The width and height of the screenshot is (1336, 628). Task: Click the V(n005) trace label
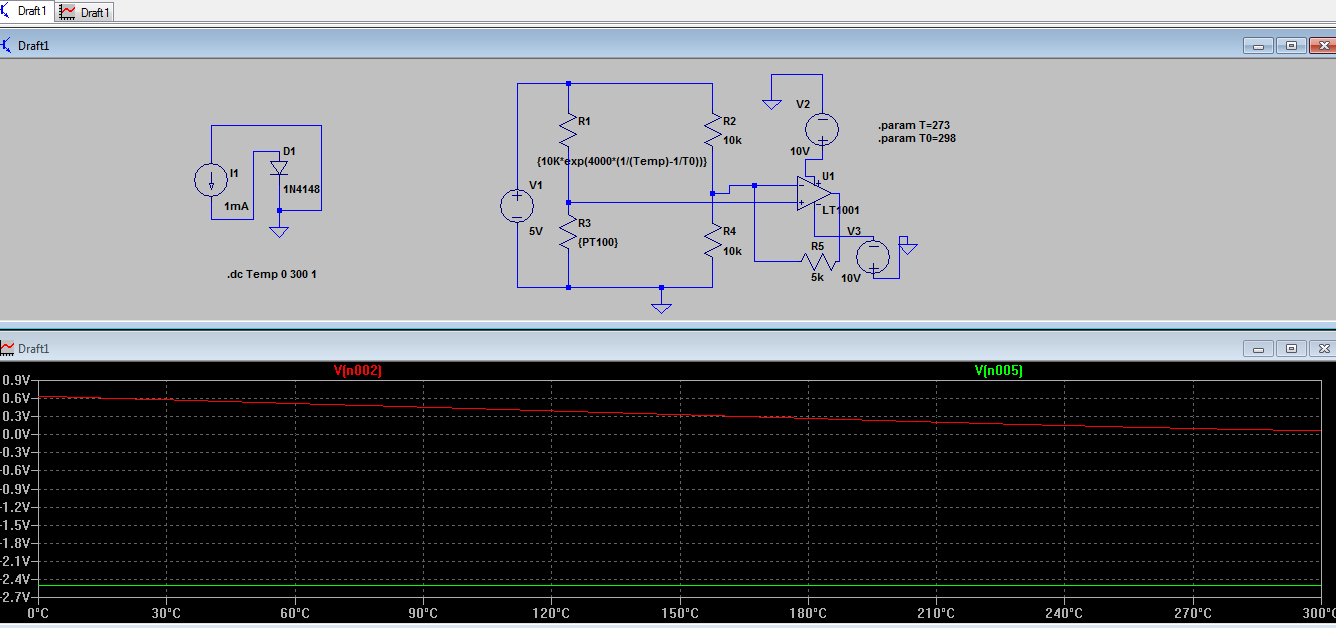[x=999, y=371]
